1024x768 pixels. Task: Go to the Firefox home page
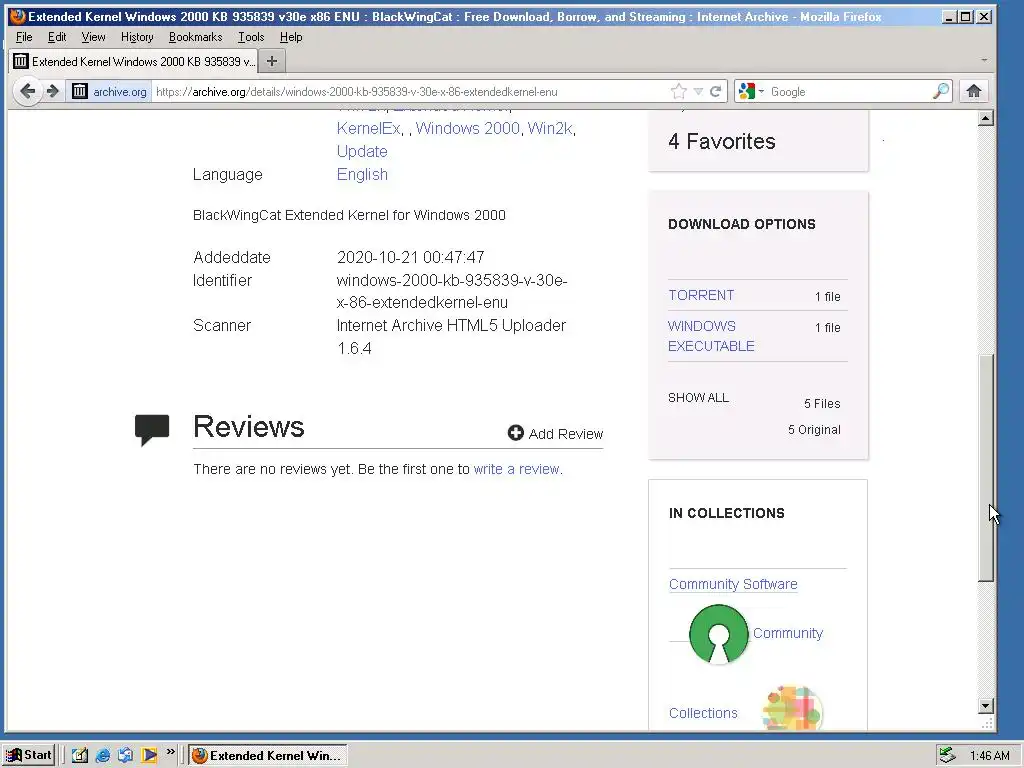click(974, 91)
